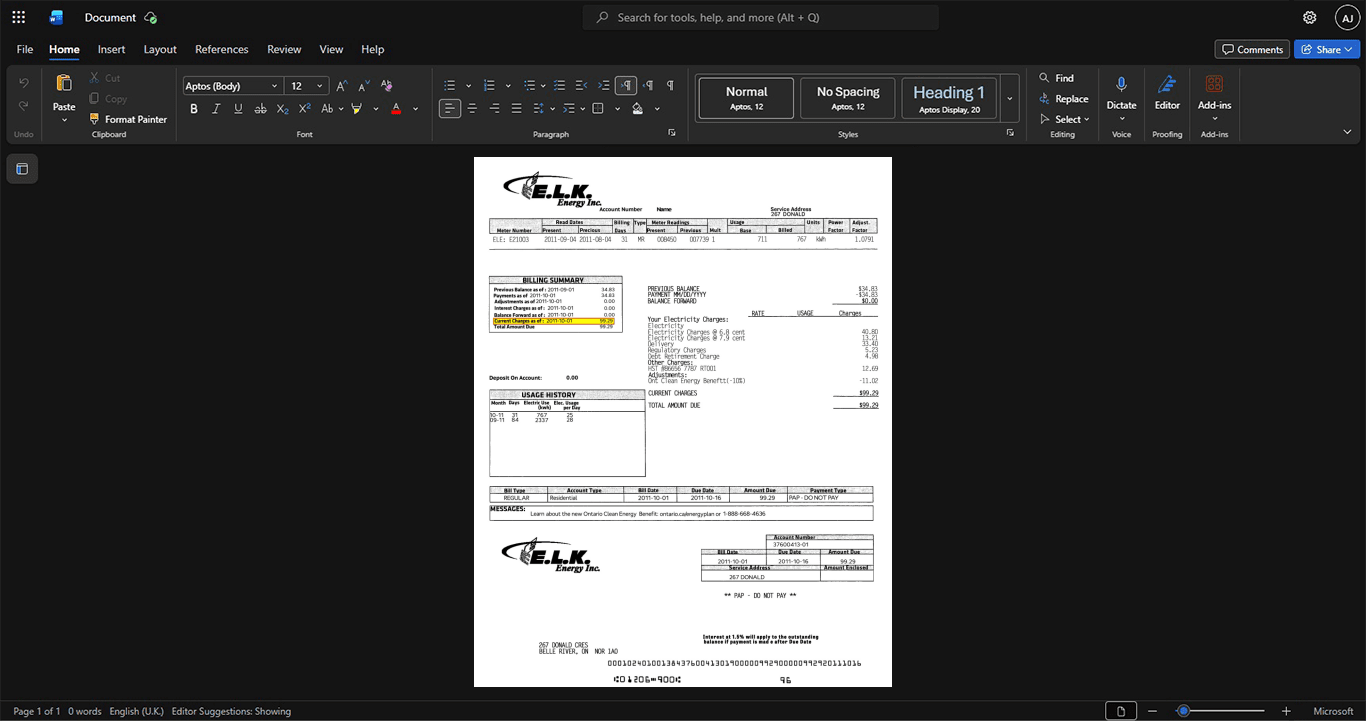Screen dimensions: 1366x721
Task: Toggle Italic formatting
Action: click(x=216, y=108)
